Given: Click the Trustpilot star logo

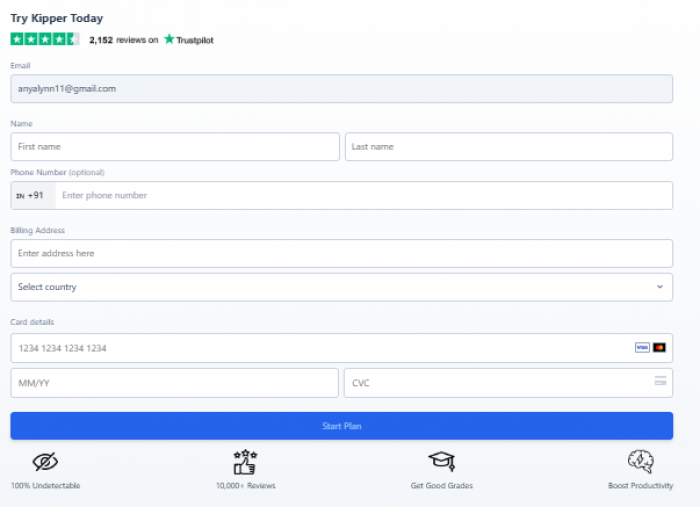Looking at the screenshot, I should pyautogui.click(x=169, y=39).
